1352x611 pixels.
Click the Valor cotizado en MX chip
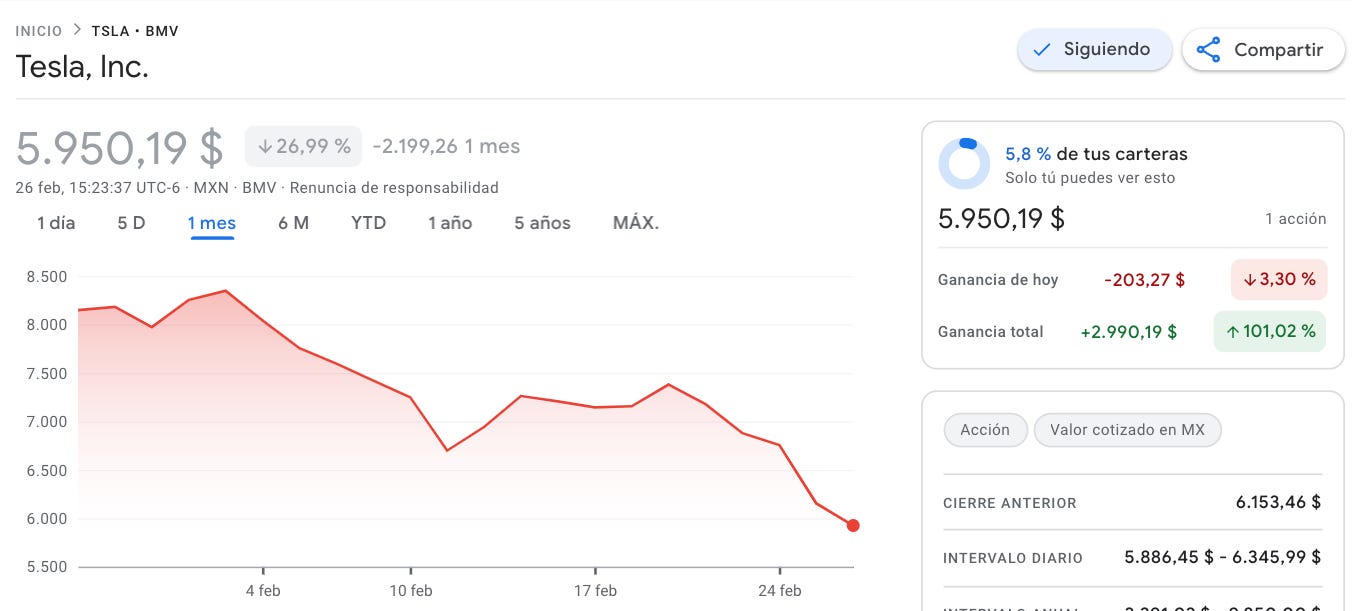tap(1127, 430)
